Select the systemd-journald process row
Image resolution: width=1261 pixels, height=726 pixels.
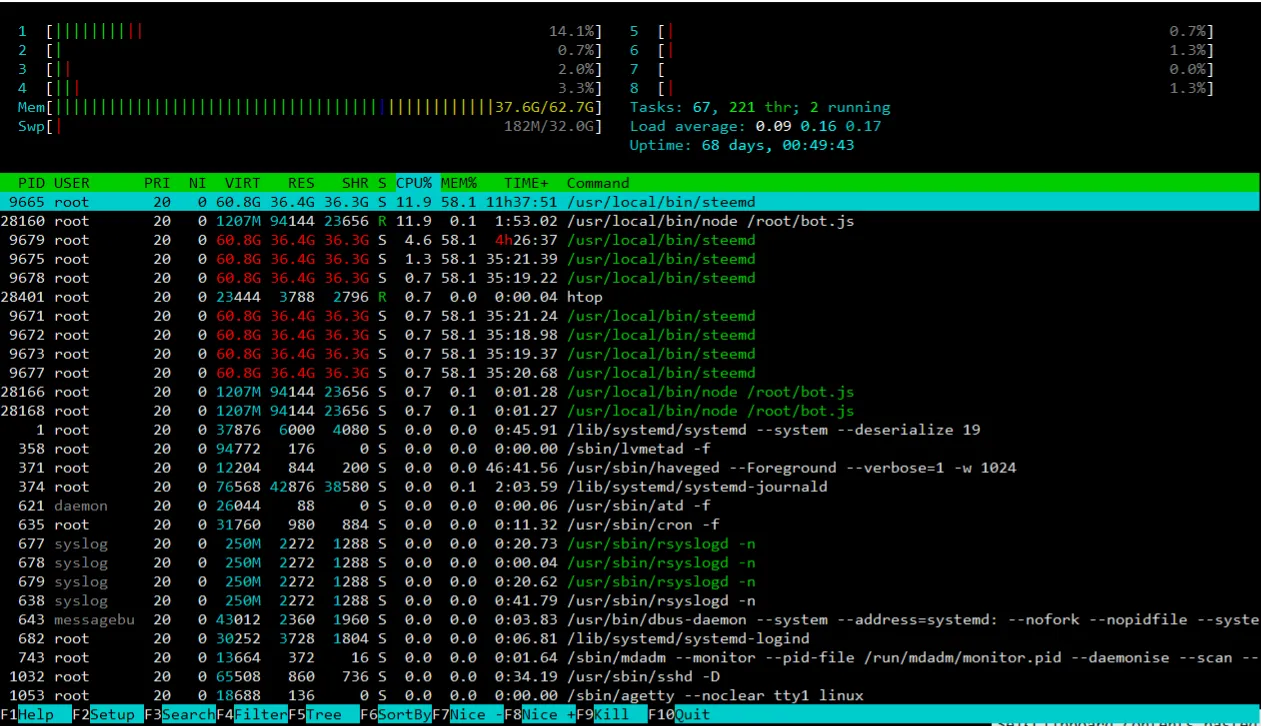pos(630,487)
